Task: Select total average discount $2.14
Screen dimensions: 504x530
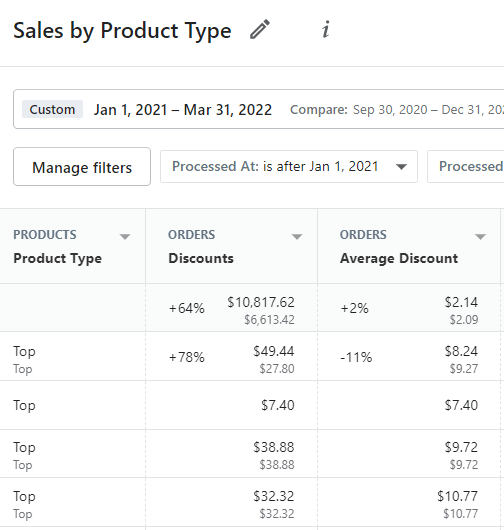Action: 461,302
